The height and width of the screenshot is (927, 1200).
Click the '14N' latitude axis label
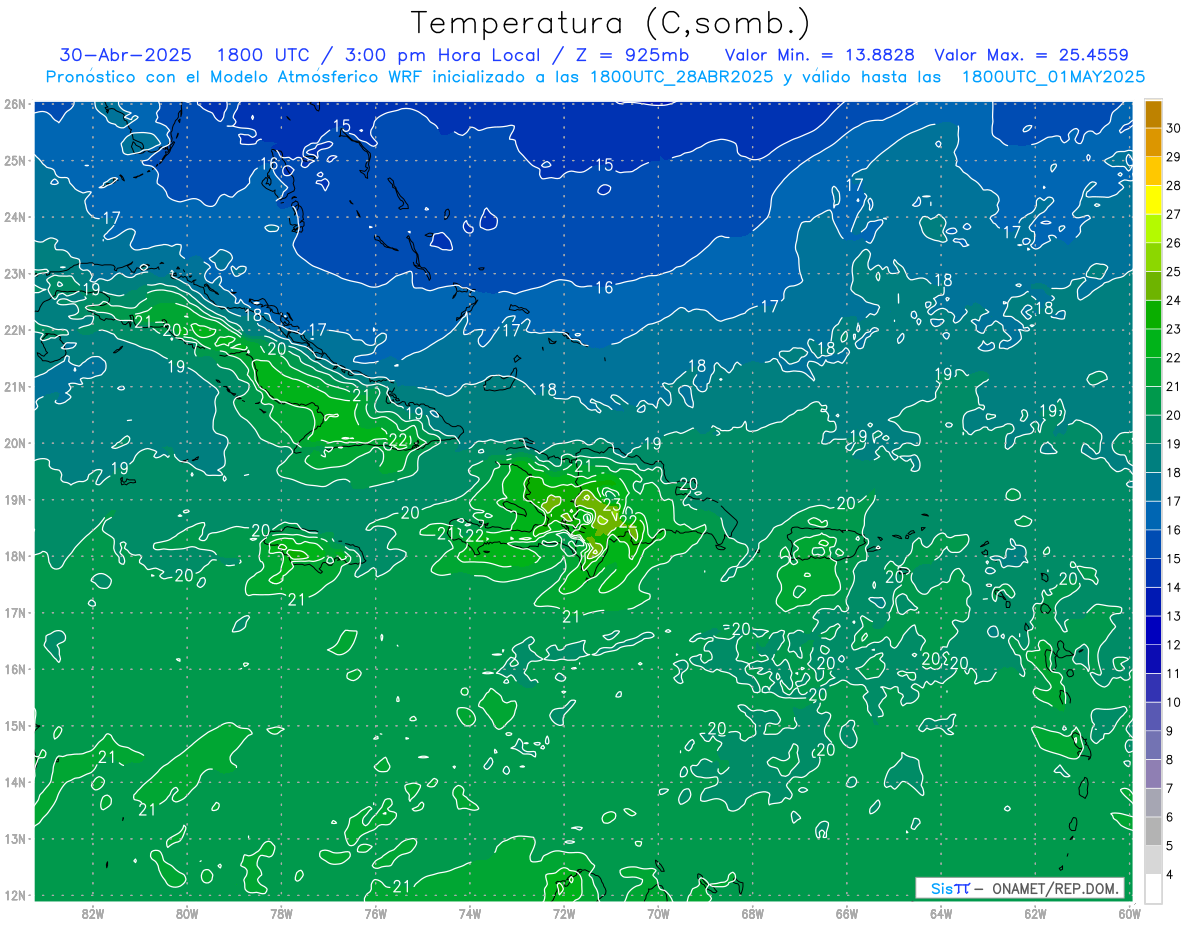15,782
